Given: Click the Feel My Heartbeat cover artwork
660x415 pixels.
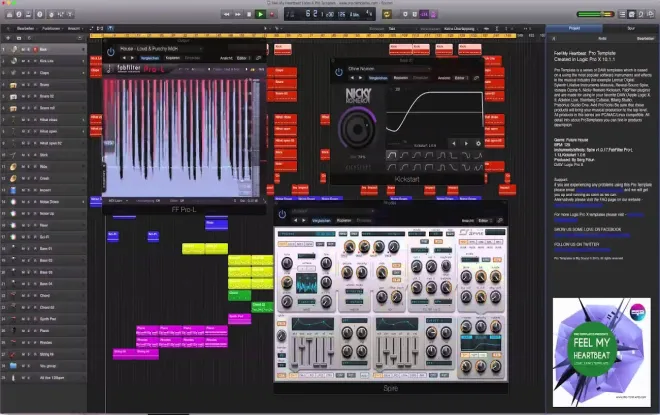Looking at the screenshot, I should (x=601, y=352).
